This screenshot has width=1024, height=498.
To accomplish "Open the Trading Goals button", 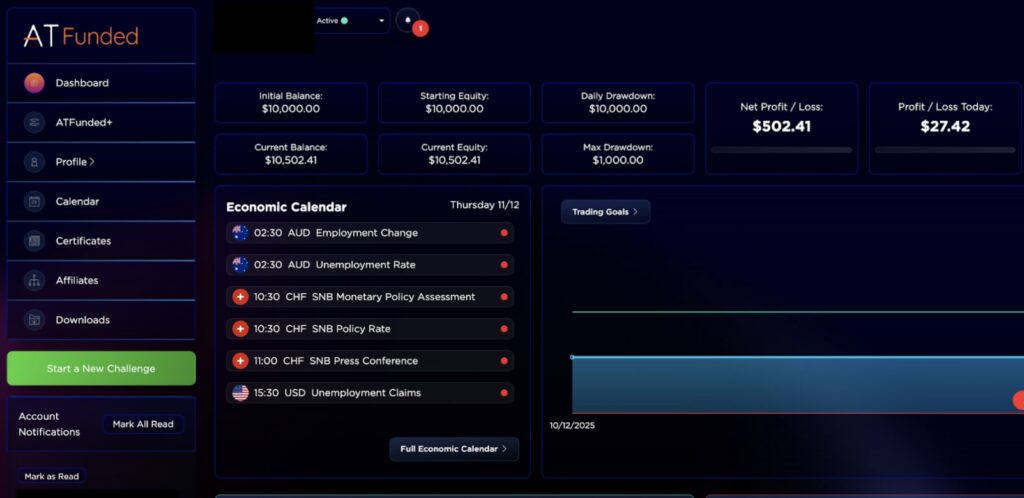I will [x=605, y=212].
